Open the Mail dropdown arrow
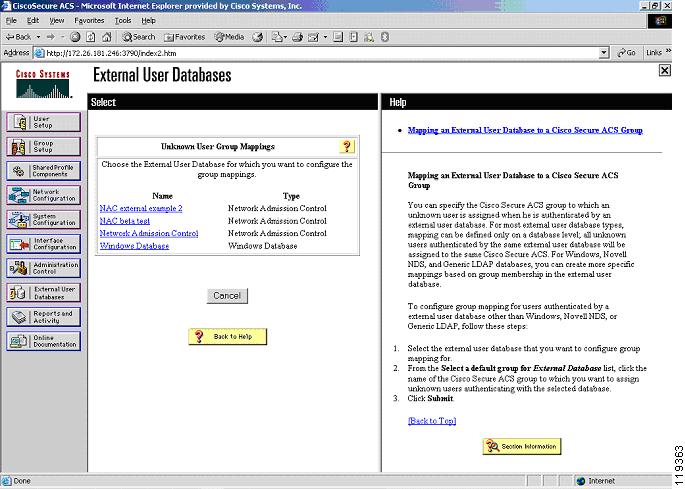Viewport: 685px width, 489px height. [285, 37]
